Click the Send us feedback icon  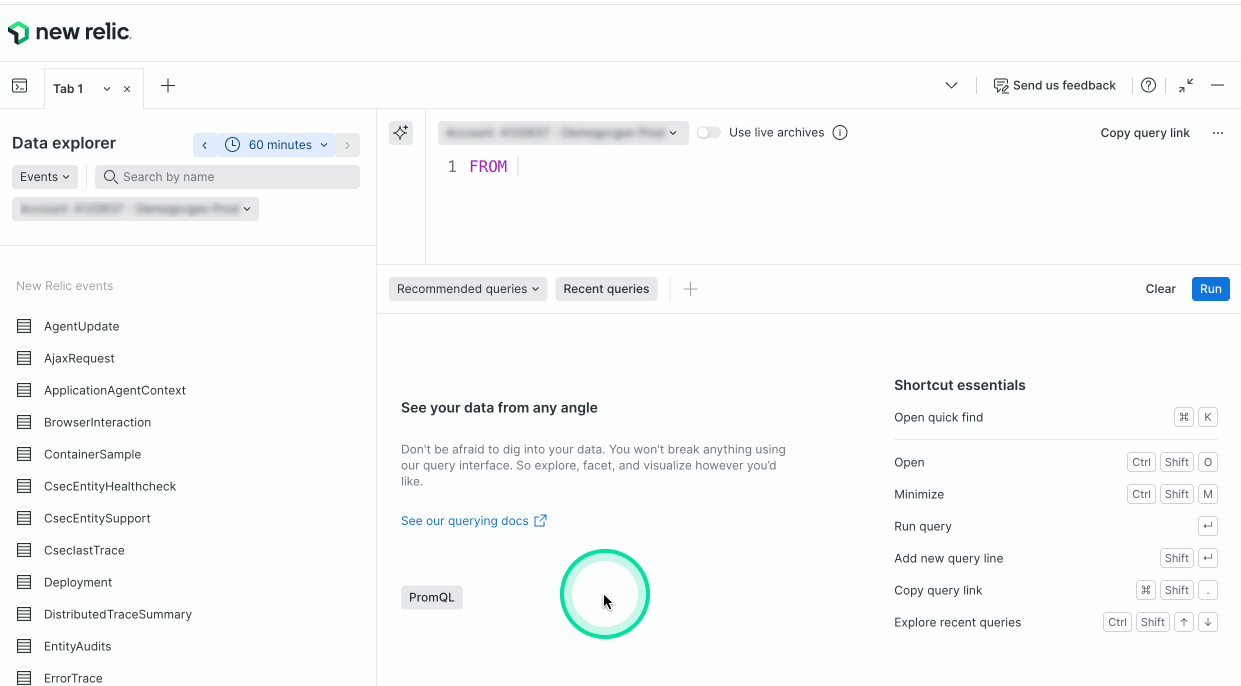[x=1000, y=85]
